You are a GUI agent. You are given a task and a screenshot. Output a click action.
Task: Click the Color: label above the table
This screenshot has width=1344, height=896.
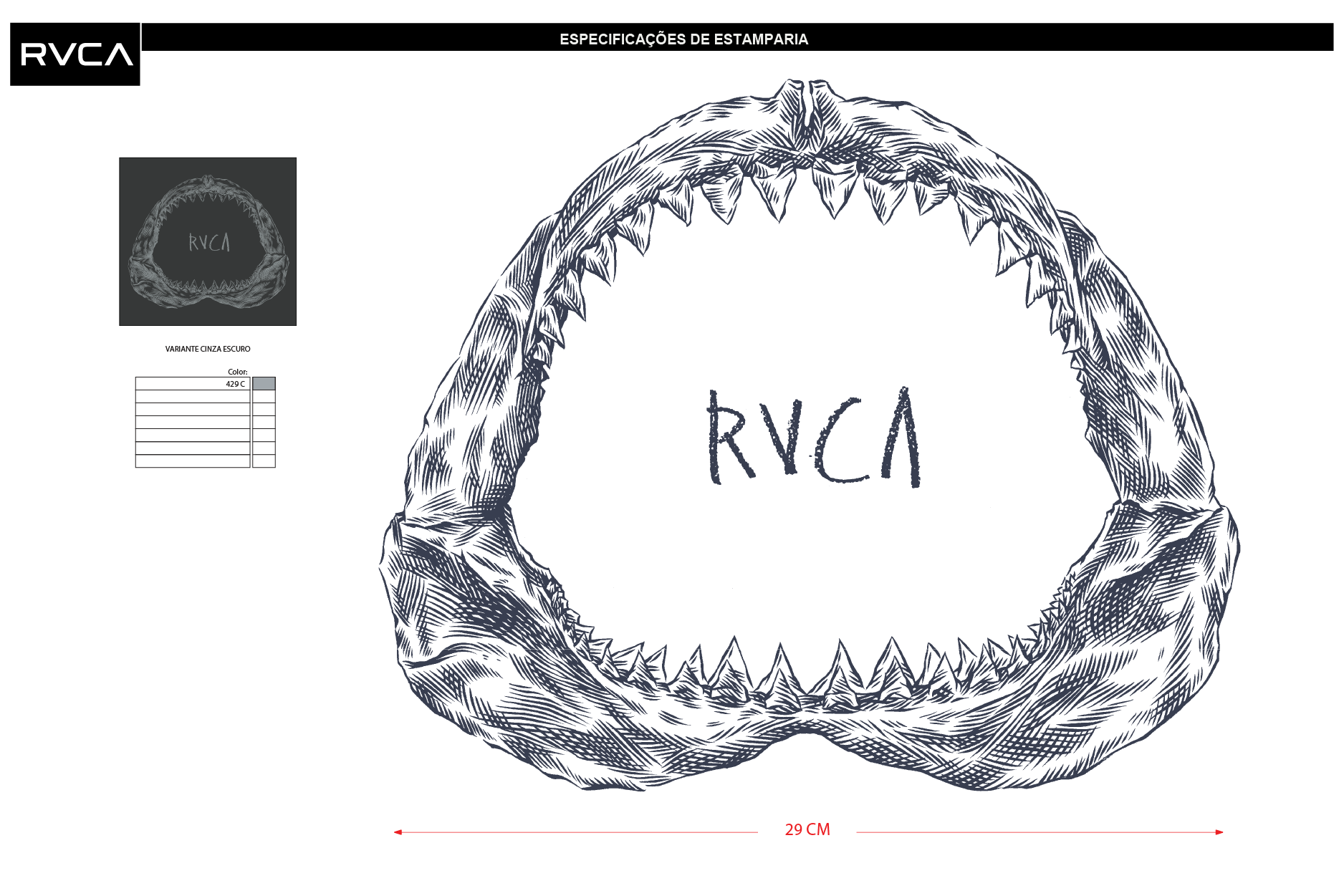(x=238, y=372)
